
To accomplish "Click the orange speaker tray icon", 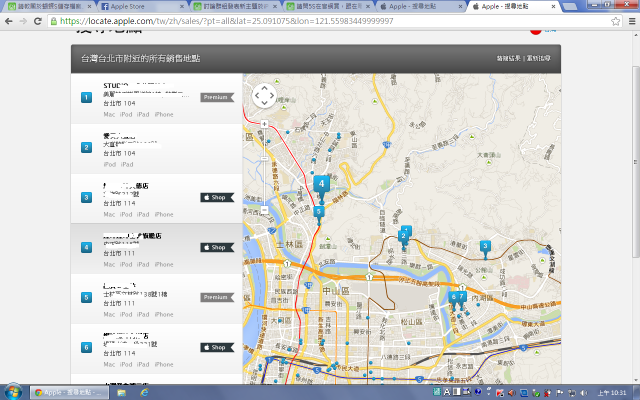I will pos(511,393).
